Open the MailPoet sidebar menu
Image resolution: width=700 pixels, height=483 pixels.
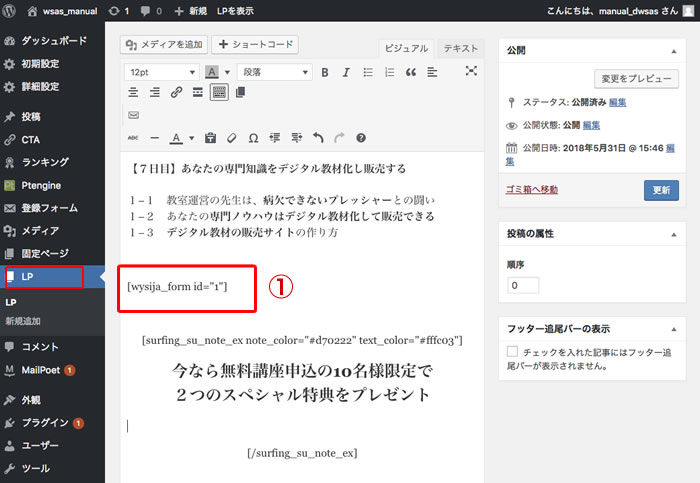tap(40, 370)
